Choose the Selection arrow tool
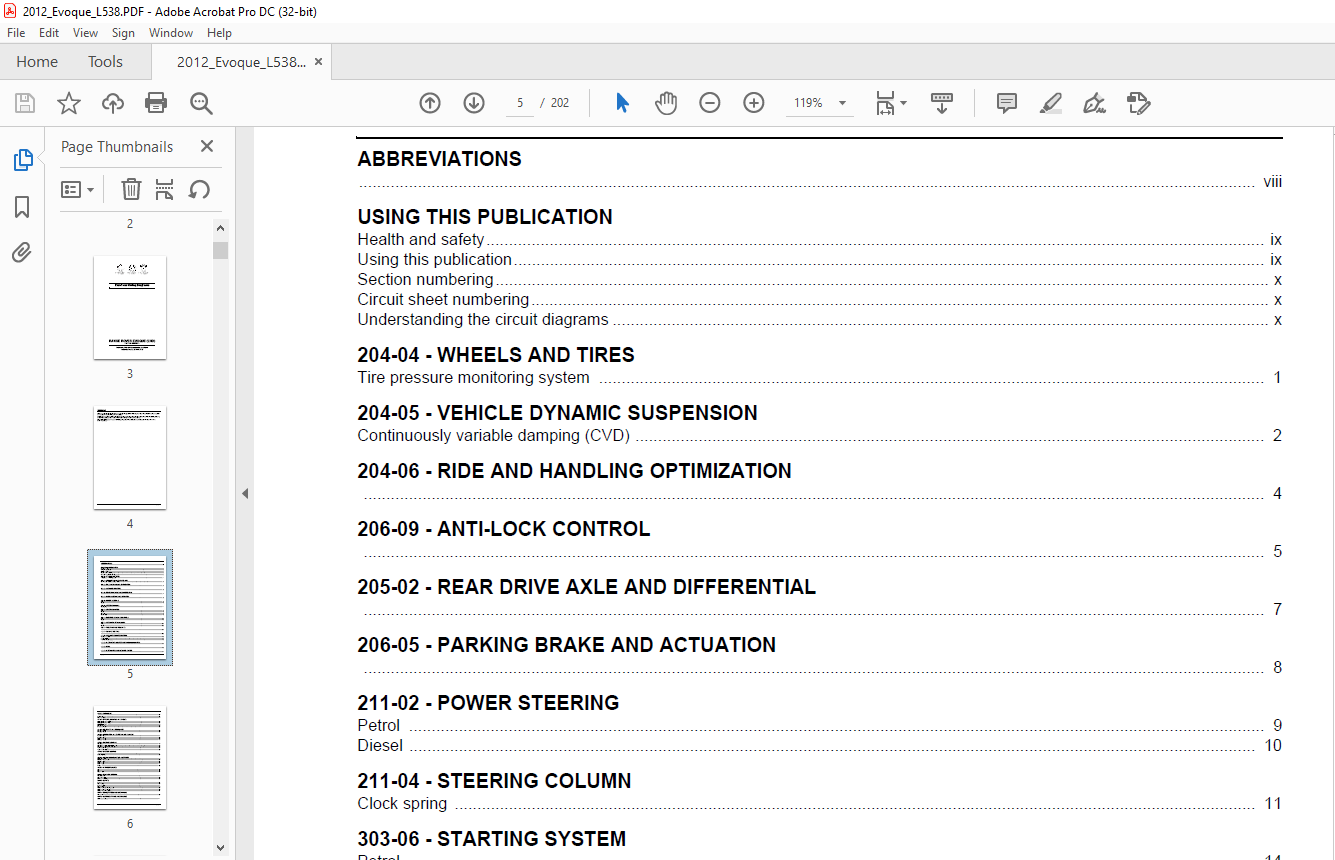 622,103
